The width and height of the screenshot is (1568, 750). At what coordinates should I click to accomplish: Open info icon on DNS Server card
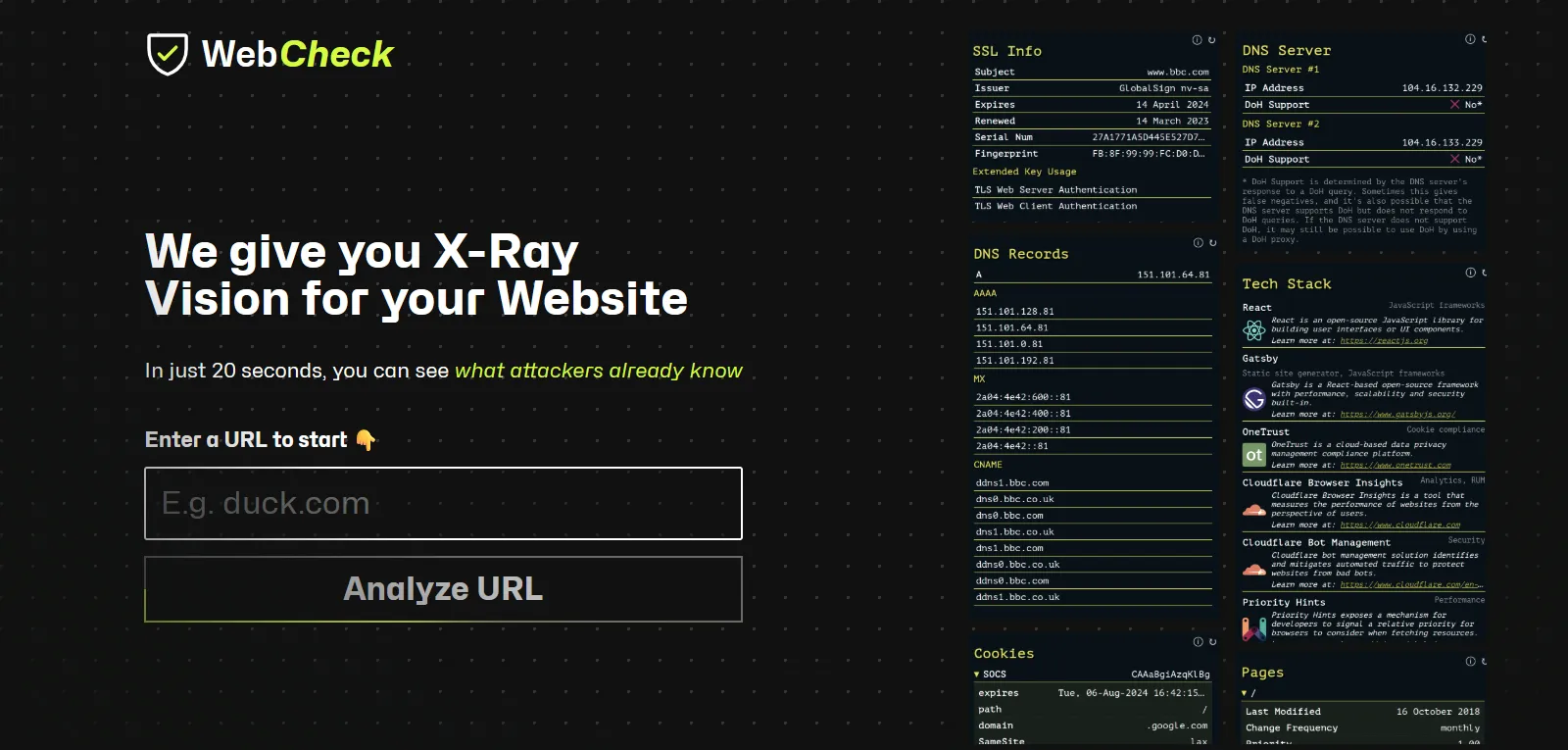tap(1470, 39)
